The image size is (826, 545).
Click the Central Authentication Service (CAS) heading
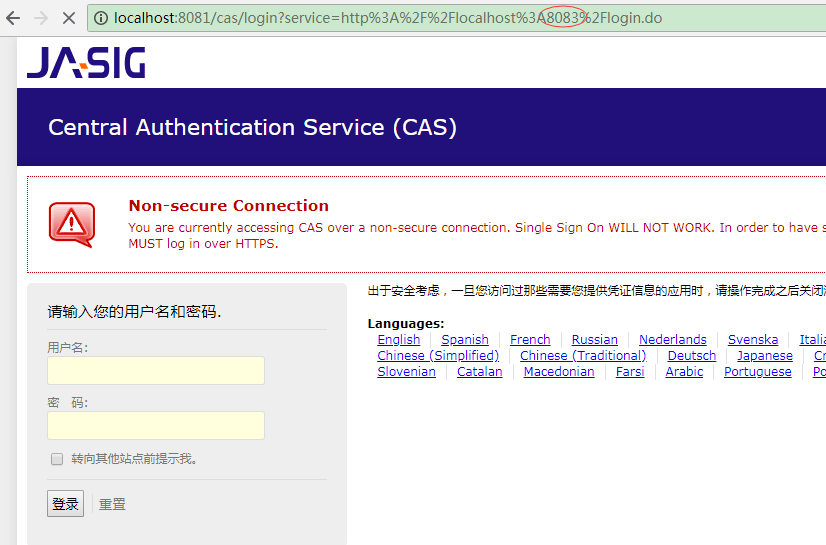pos(252,127)
